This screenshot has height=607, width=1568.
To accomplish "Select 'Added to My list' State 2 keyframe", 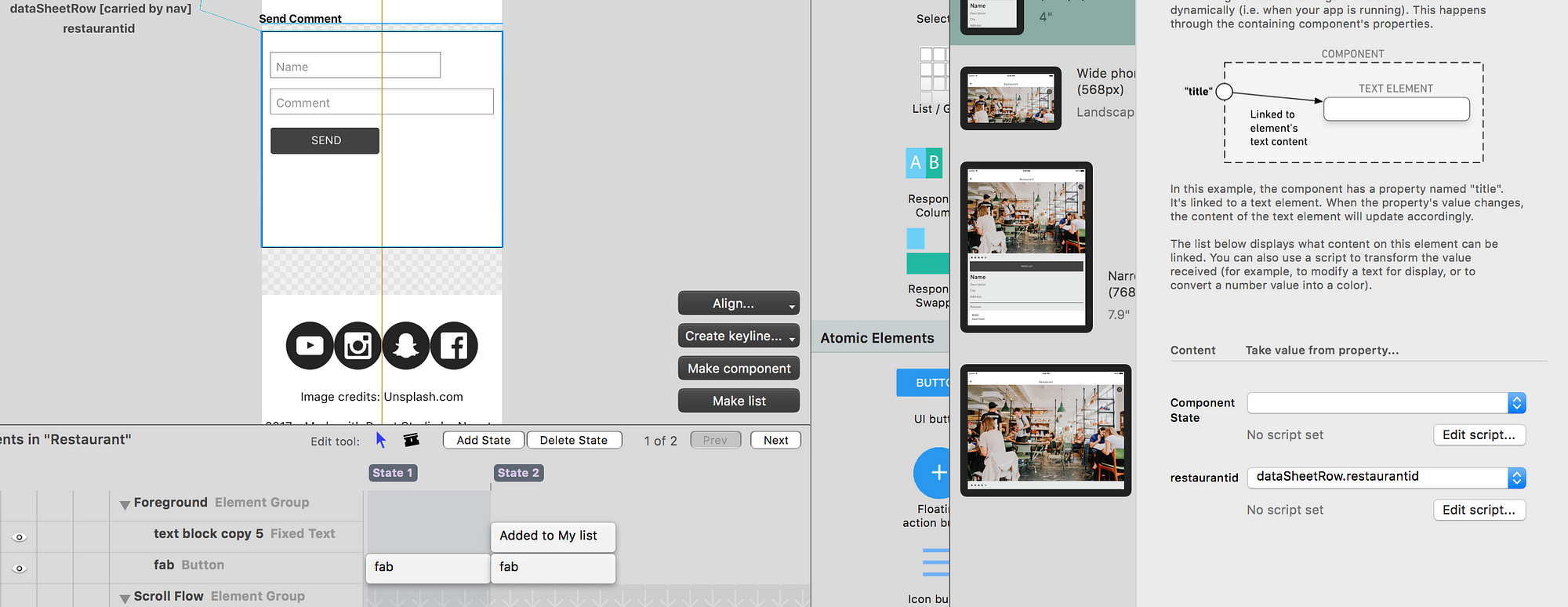I will [x=553, y=536].
